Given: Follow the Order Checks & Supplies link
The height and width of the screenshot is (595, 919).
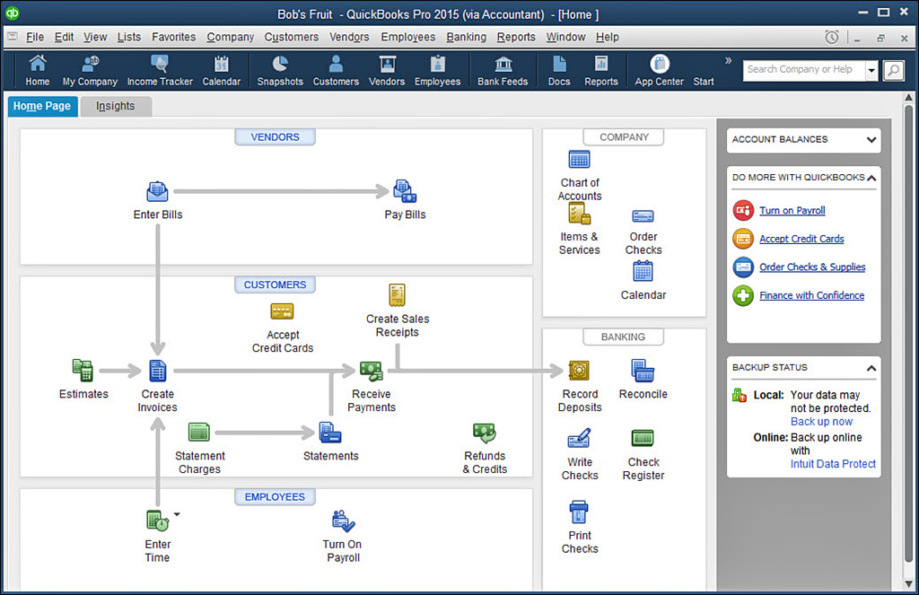Looking at the screenshot, I should point(812,267).
